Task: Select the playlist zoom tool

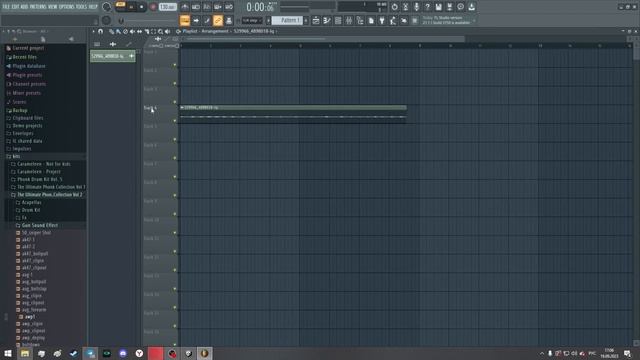Action: coord(160,31)
